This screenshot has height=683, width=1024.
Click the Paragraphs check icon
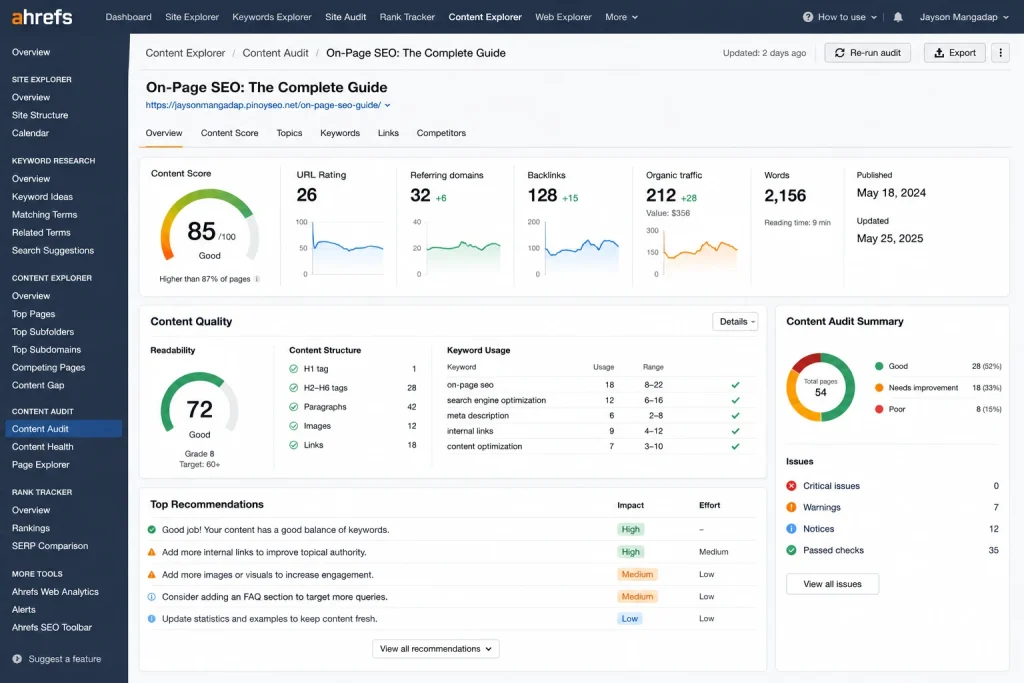(x=293, y=407)
